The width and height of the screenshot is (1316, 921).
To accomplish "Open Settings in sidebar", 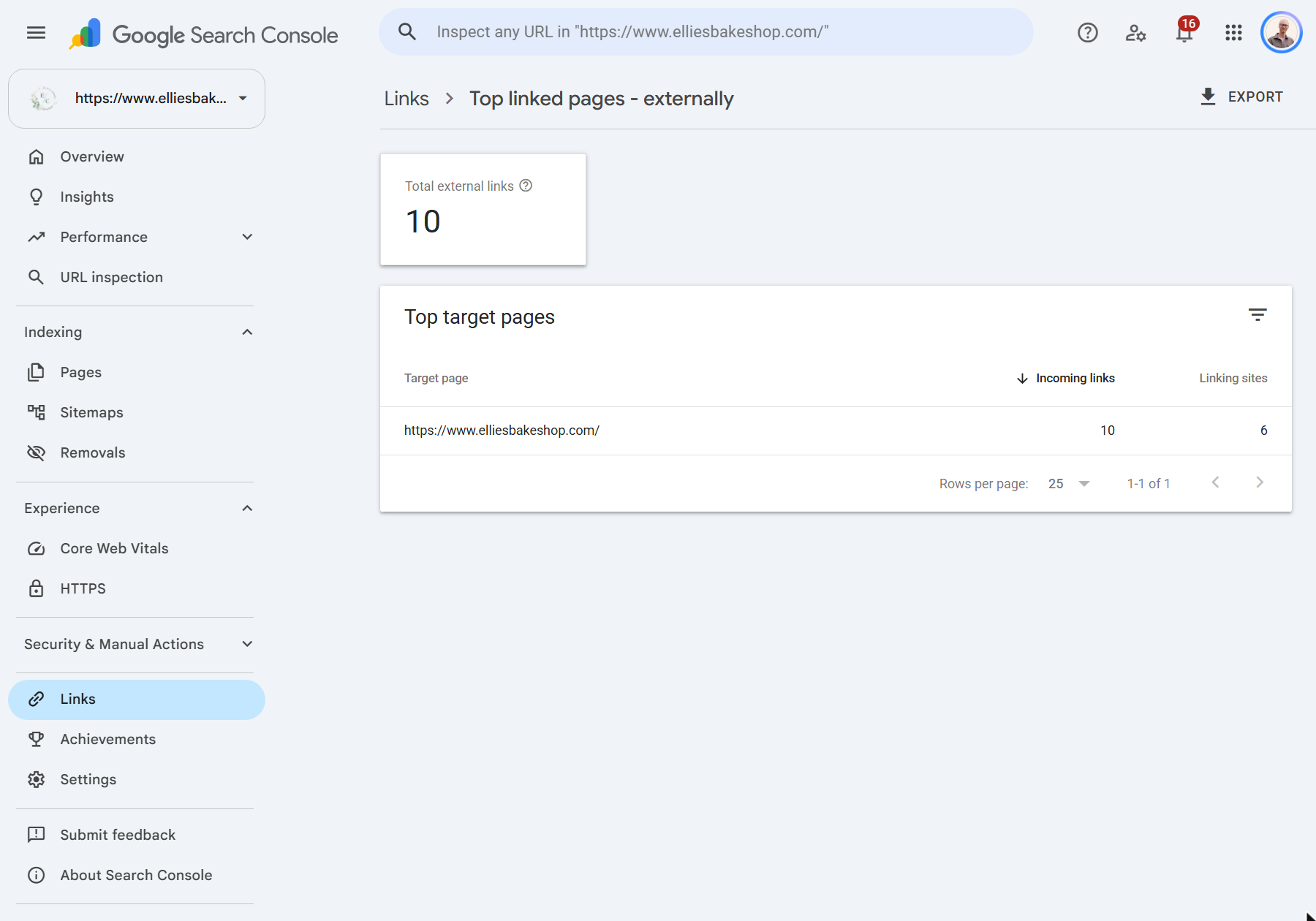I will click(137, 779).
